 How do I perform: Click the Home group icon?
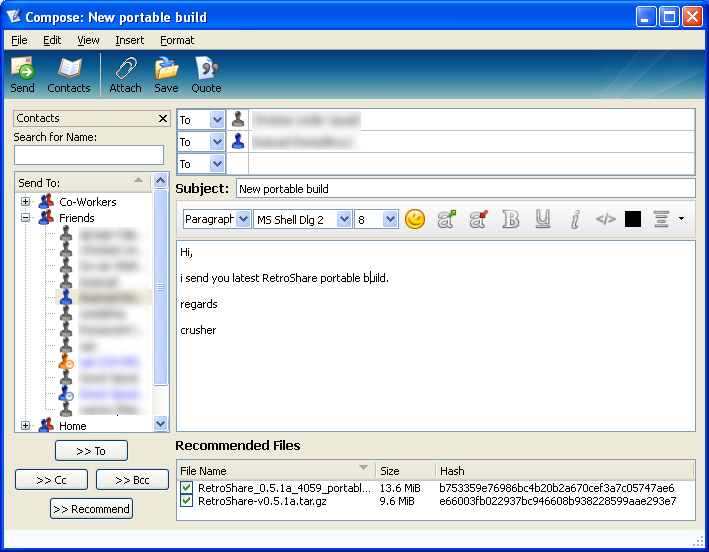point(46,425)
